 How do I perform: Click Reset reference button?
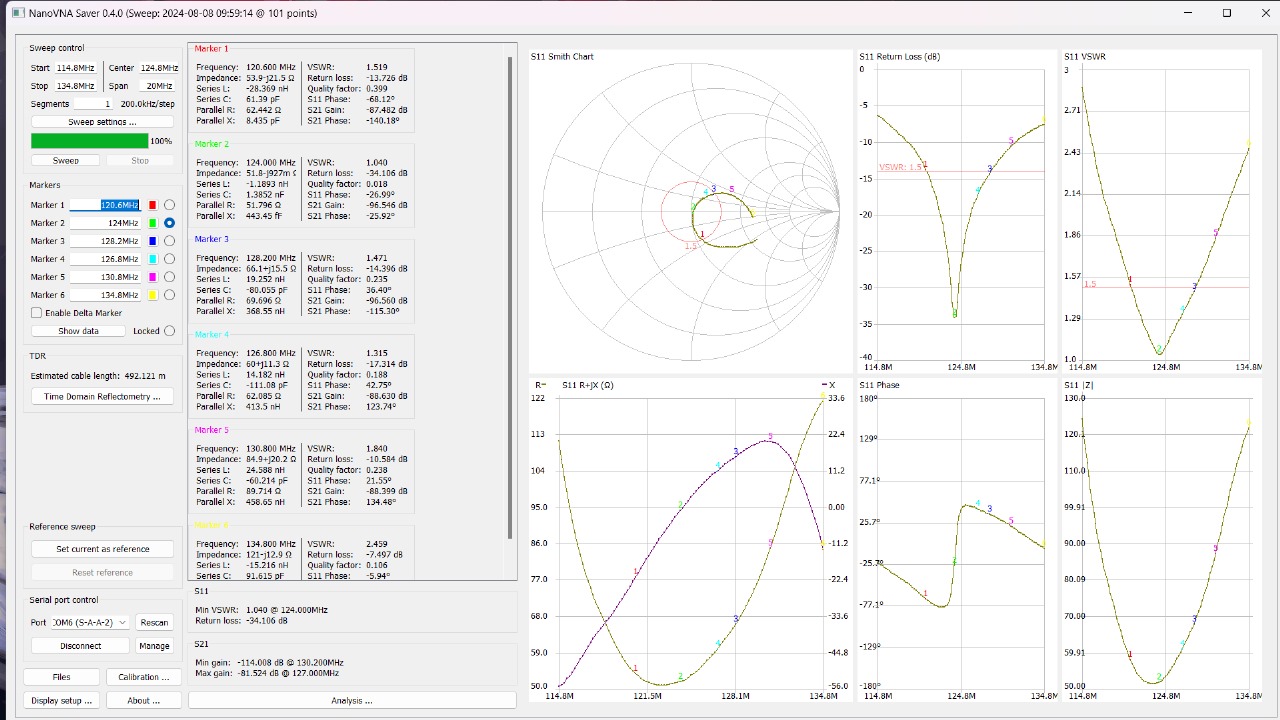pyautogui.click(x=102, y=573)
